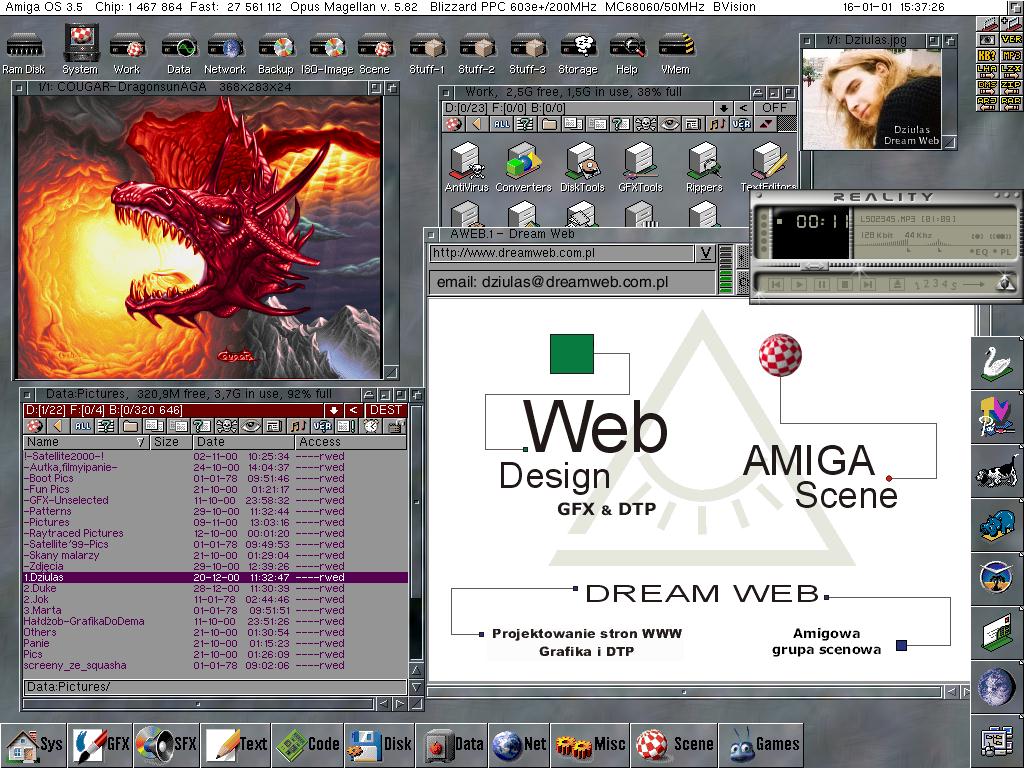Open the URL history dropdown in AWeb

(x=705, y=253)
